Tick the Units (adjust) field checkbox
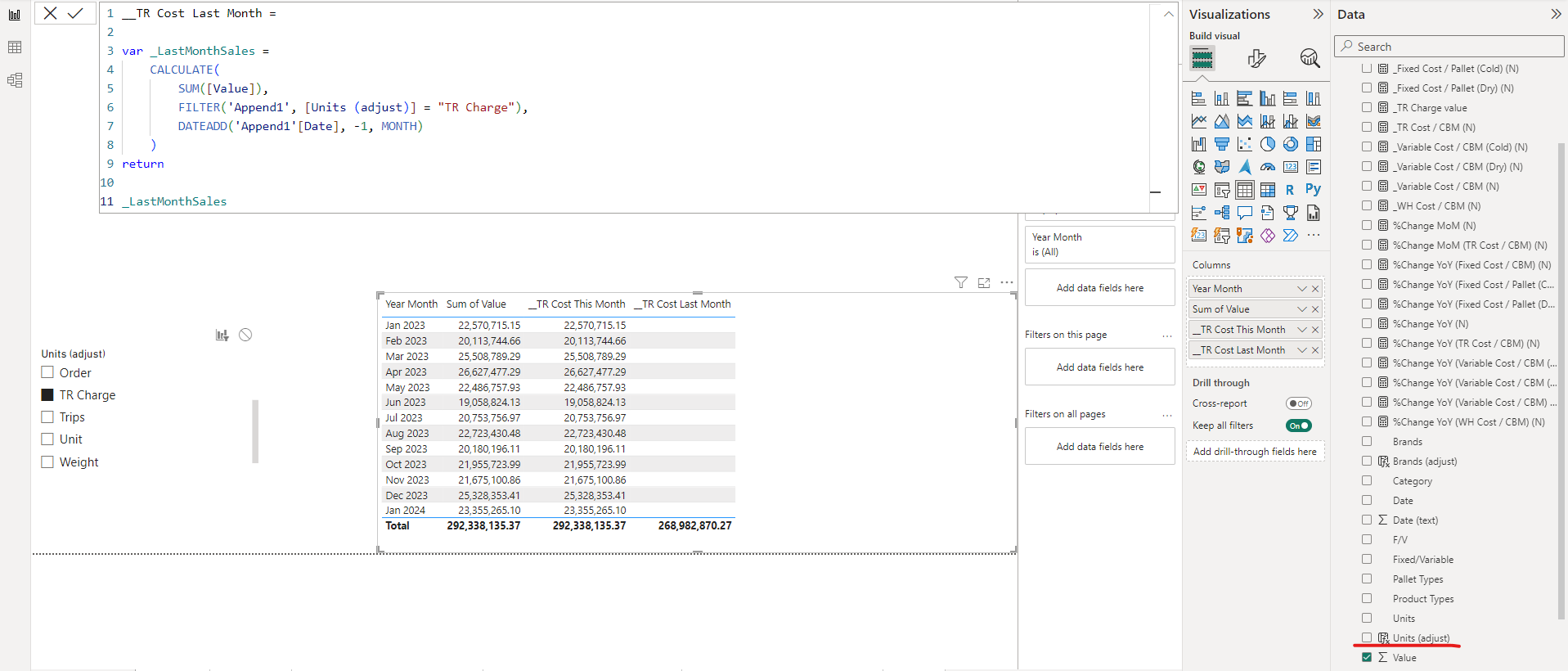Screen dimensions: 1568x671 pyautogui.click(x=1367, y=637)
